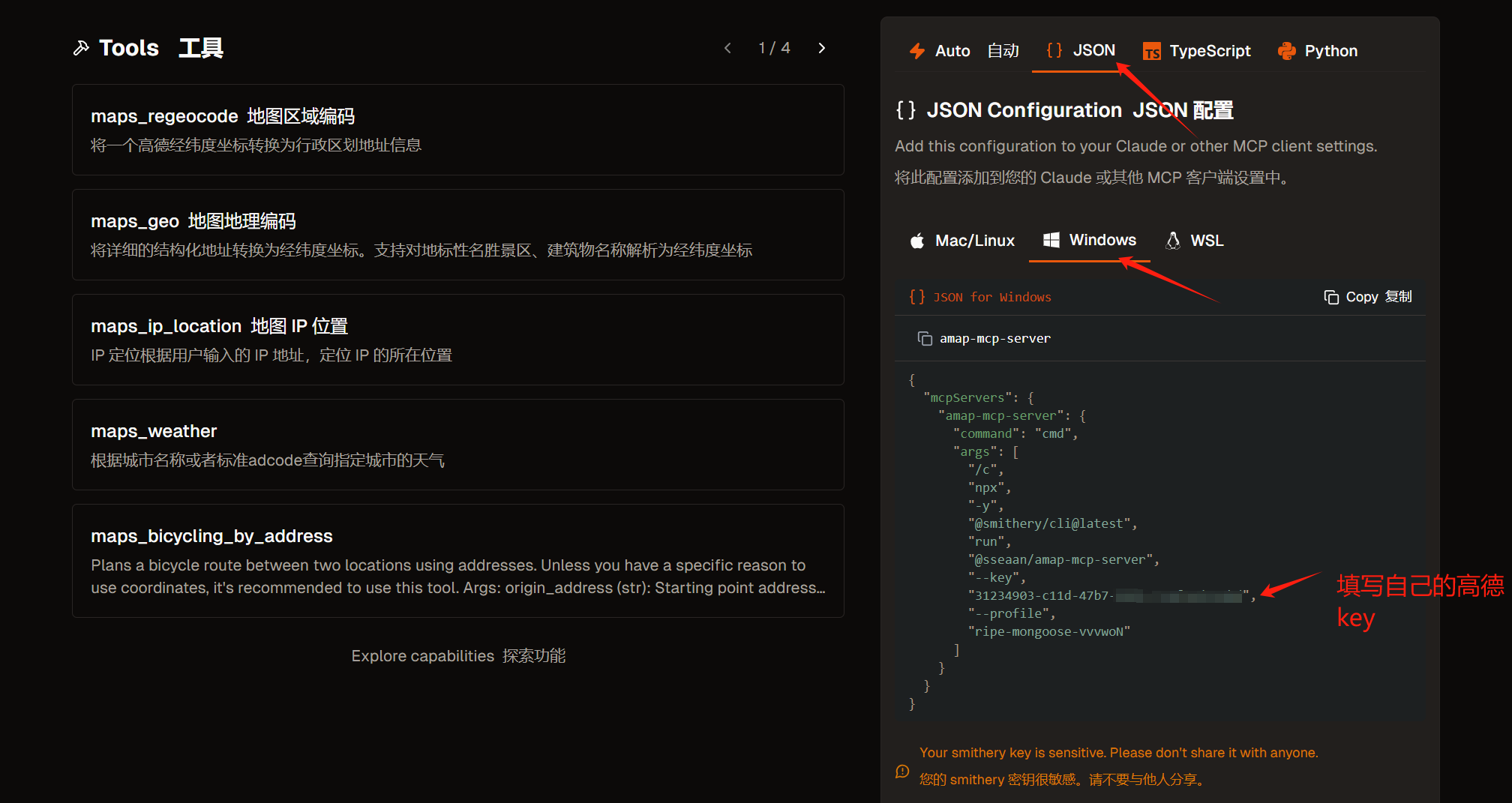Viewport: 1512px width, 803px height.
Task: Click the warning chat bubble icon
Action: (x=902, y=771)
